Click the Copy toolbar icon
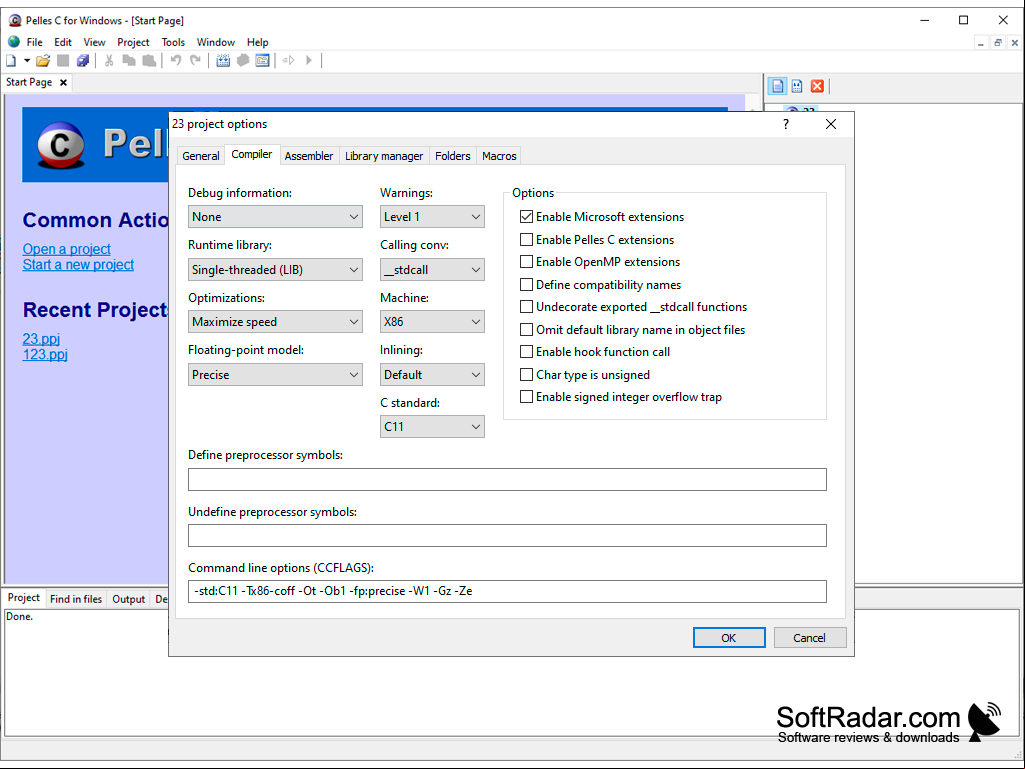The width and height of the screenshot is (1025, 769). coord(129,61)
